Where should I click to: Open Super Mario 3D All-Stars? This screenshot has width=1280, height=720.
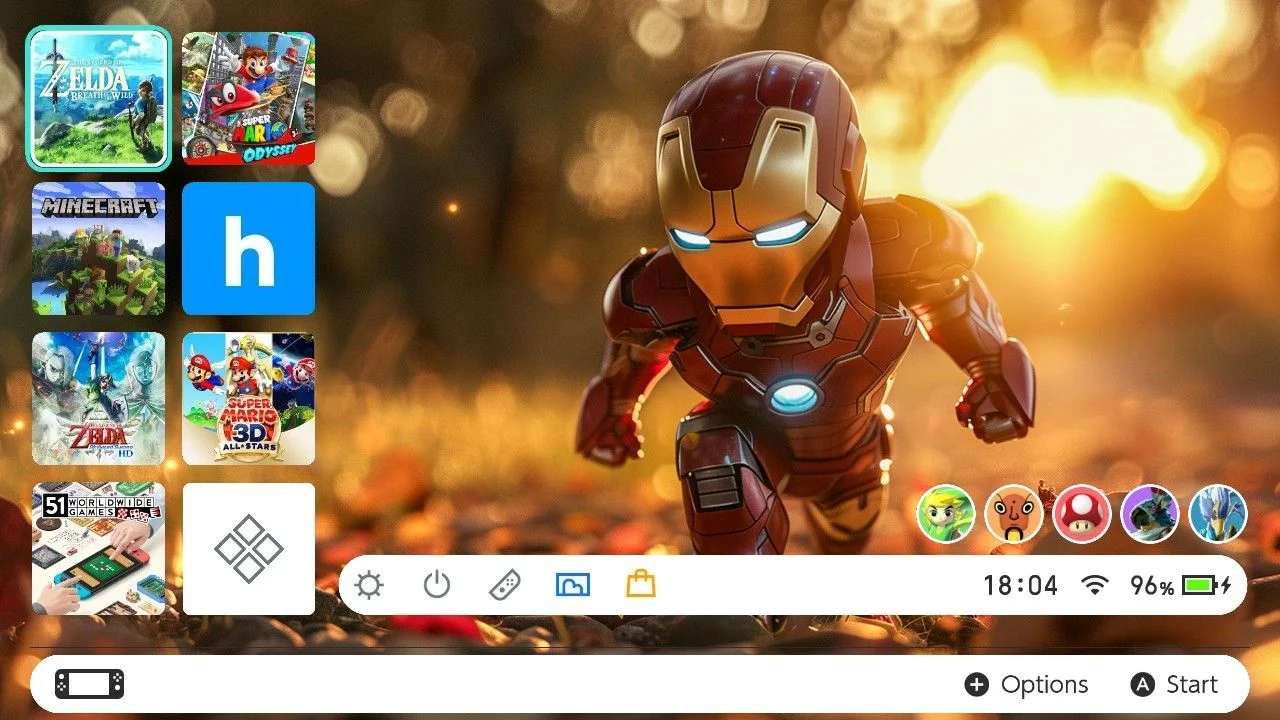tap(248, 398)
